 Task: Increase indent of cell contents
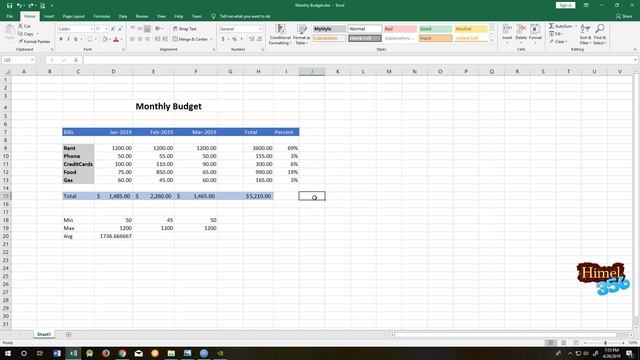[165, 39]
